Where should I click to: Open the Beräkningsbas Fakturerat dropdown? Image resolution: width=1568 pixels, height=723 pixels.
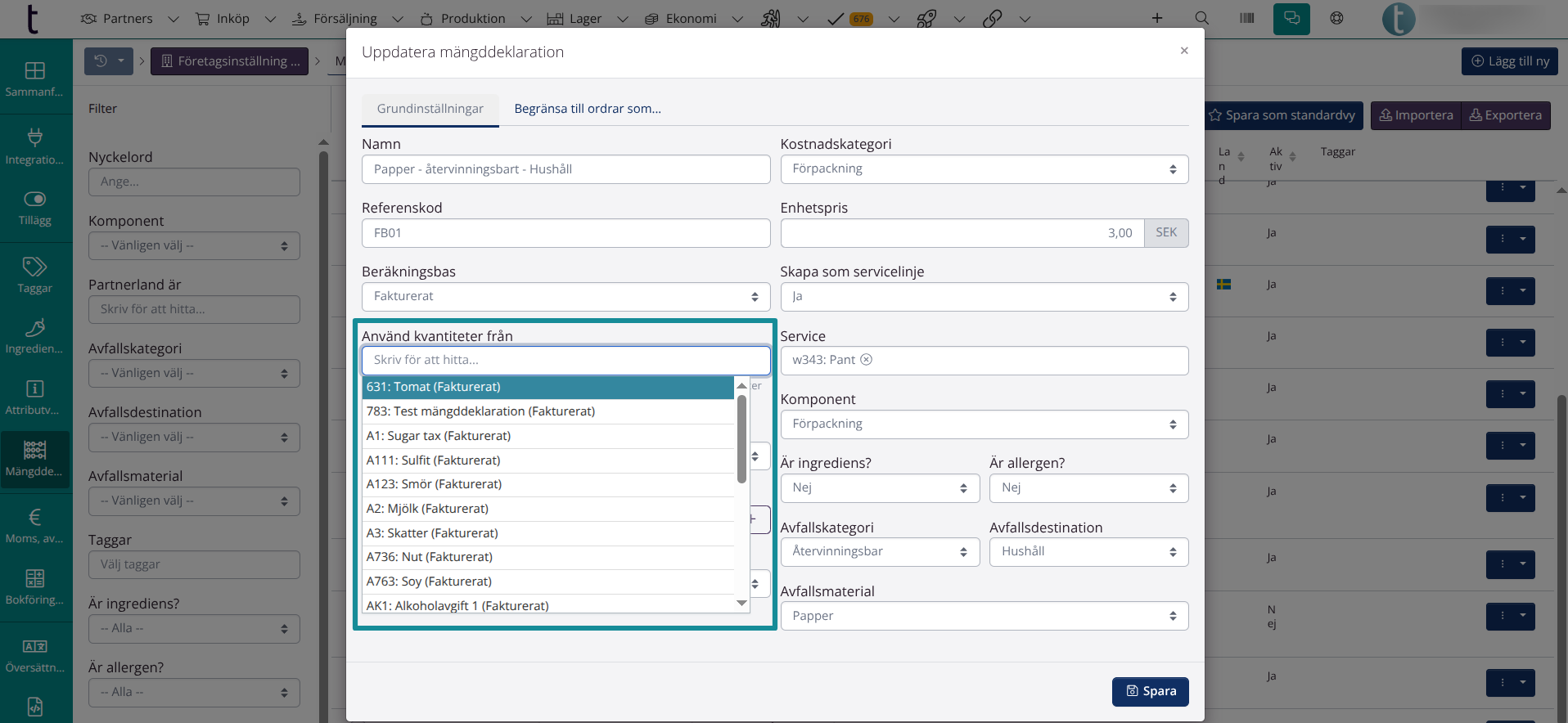click(x=566, y=297)
